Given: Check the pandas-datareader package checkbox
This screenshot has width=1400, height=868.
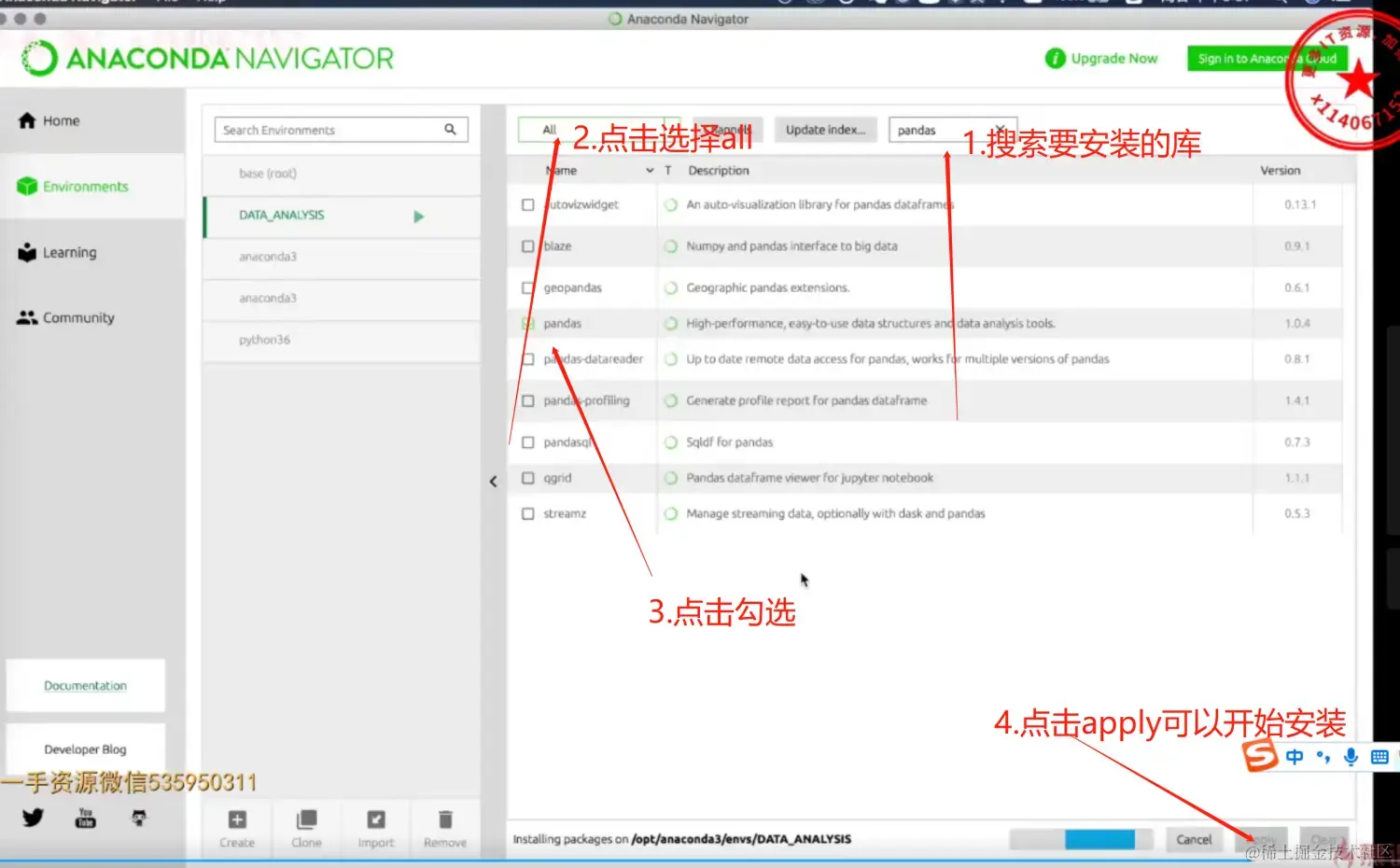Looking at the screenshot, I should click(528, 358).
